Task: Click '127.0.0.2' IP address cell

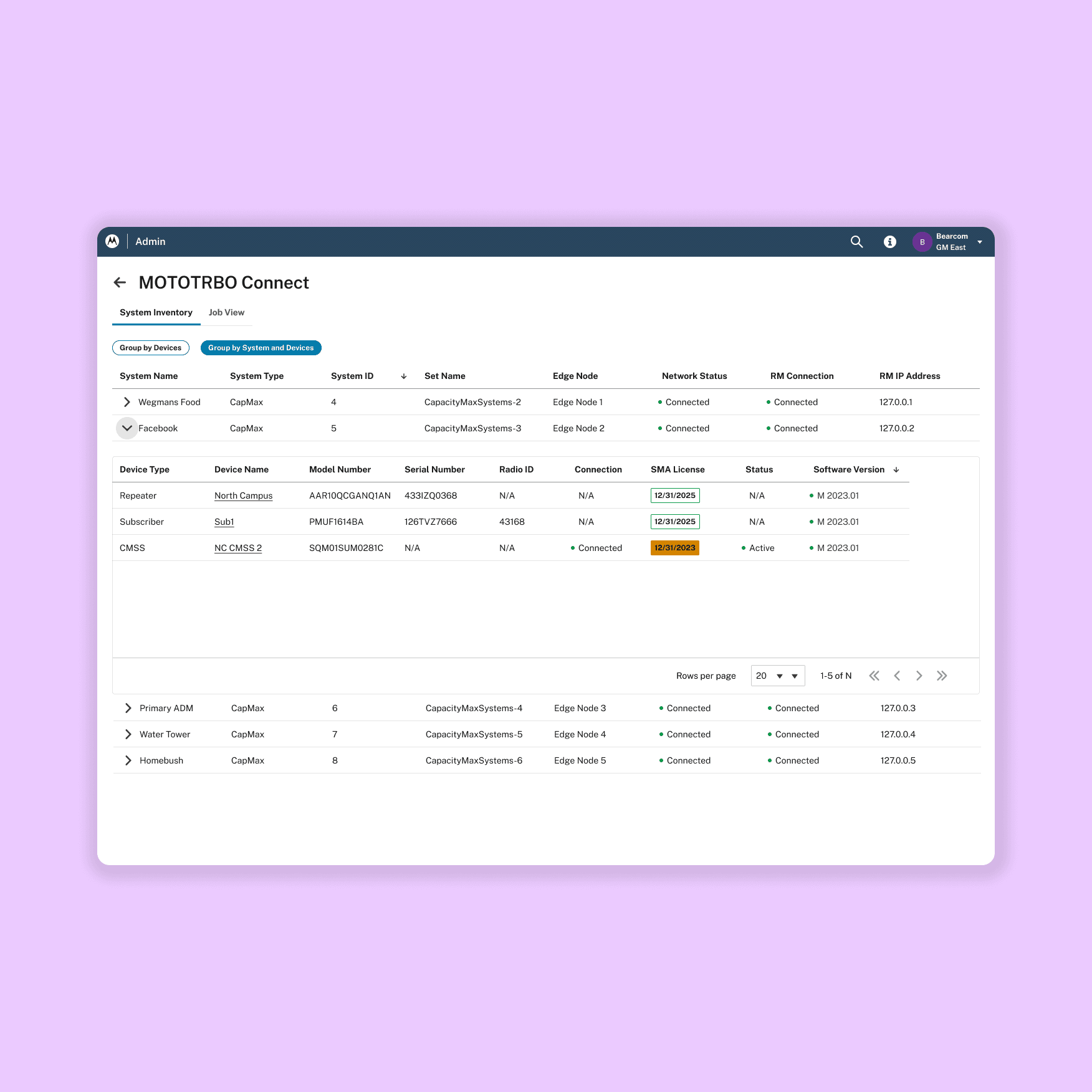Action: [x=897, y=429]
